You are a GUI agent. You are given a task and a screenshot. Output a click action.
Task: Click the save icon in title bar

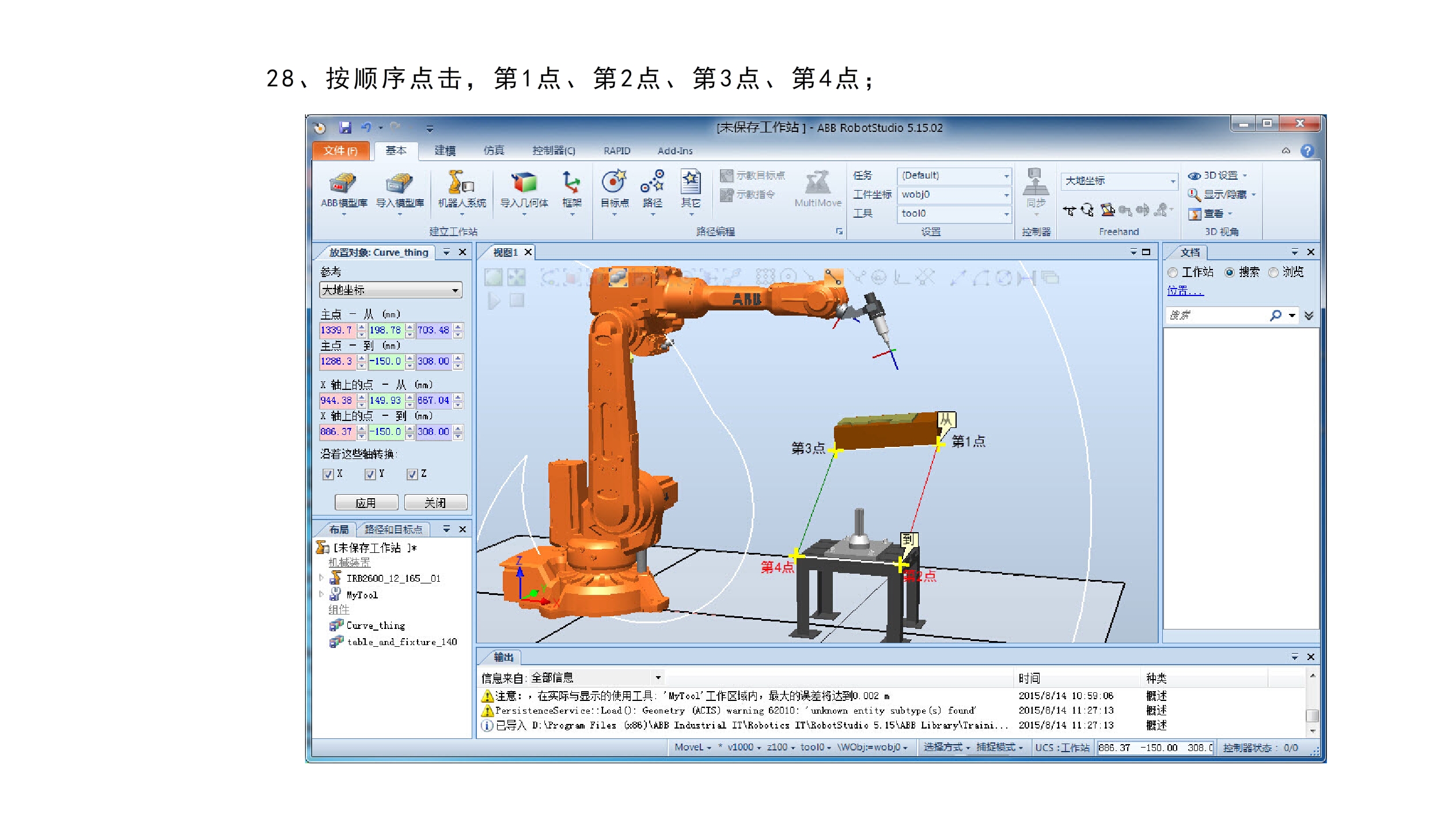(x=345, y=127)
